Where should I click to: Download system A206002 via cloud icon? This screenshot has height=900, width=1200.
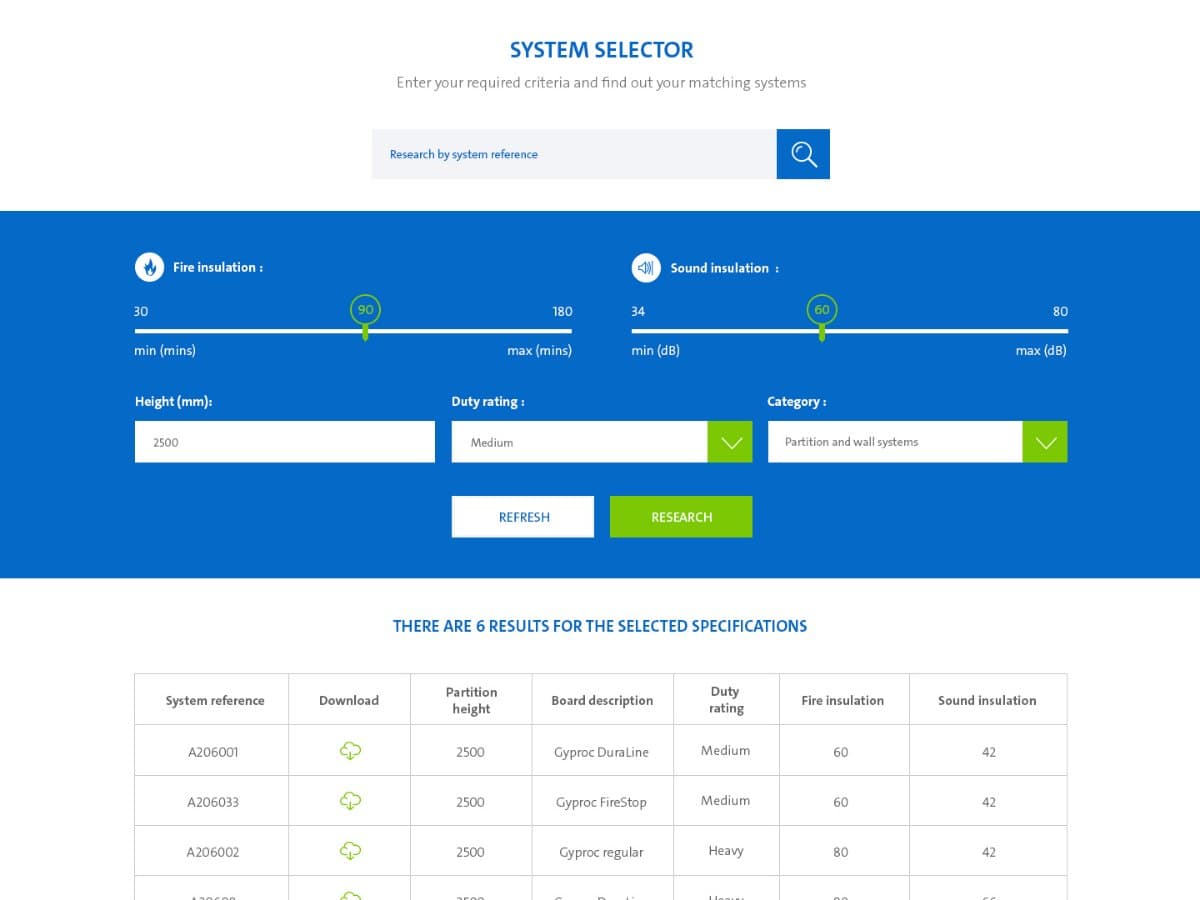pyautogui.click(x=350, y=851)
